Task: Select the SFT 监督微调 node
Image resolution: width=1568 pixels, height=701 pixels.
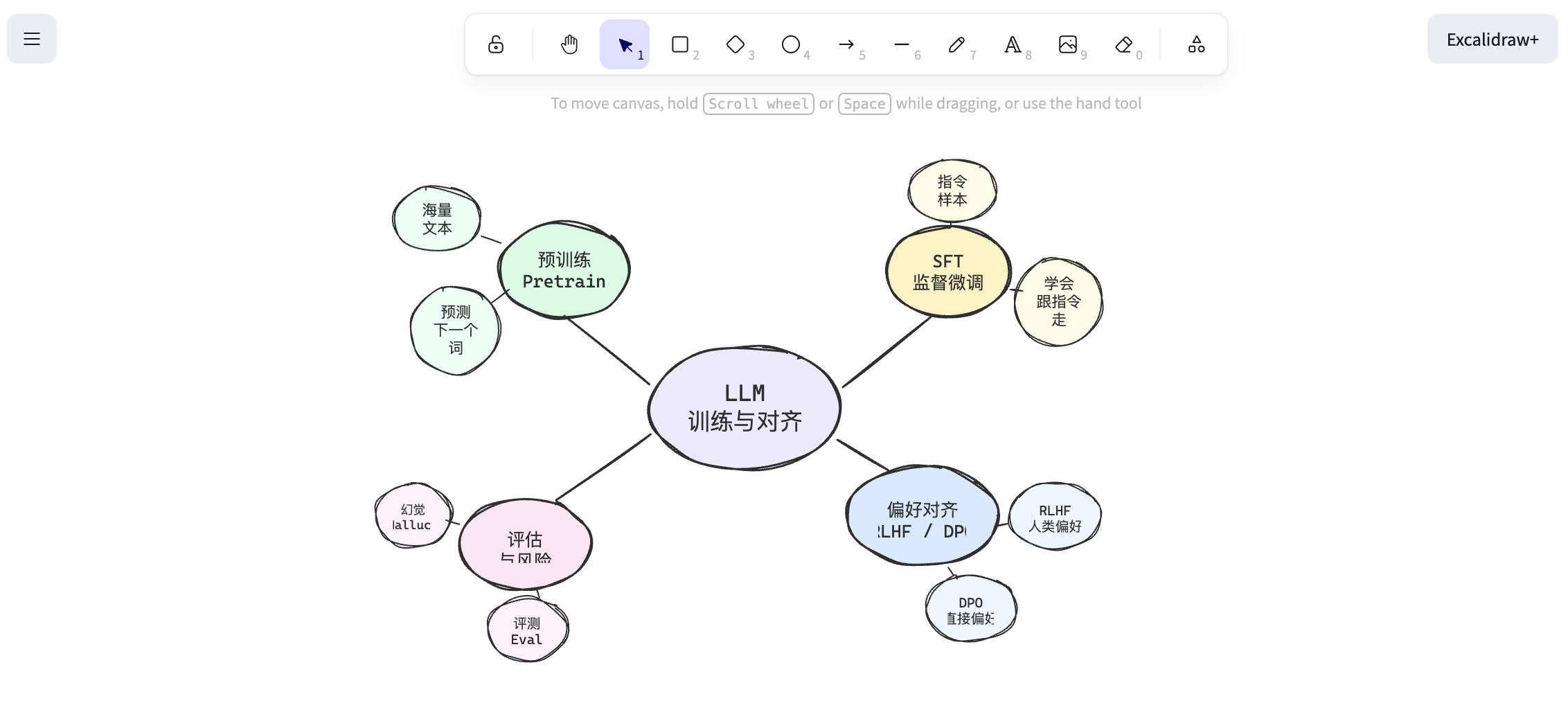Action: click(x=948, y=272)
